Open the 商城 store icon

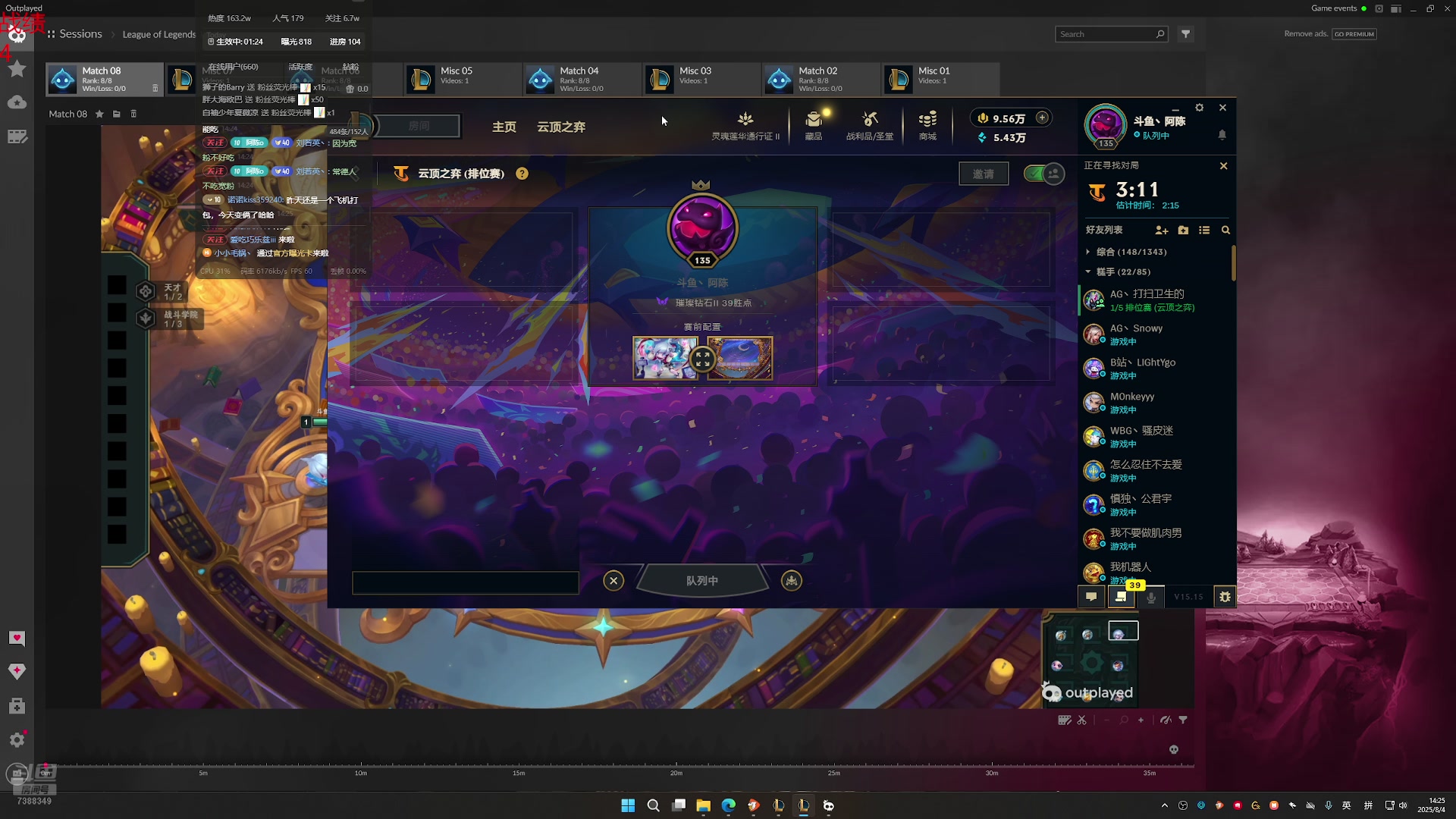coord(927,126)
